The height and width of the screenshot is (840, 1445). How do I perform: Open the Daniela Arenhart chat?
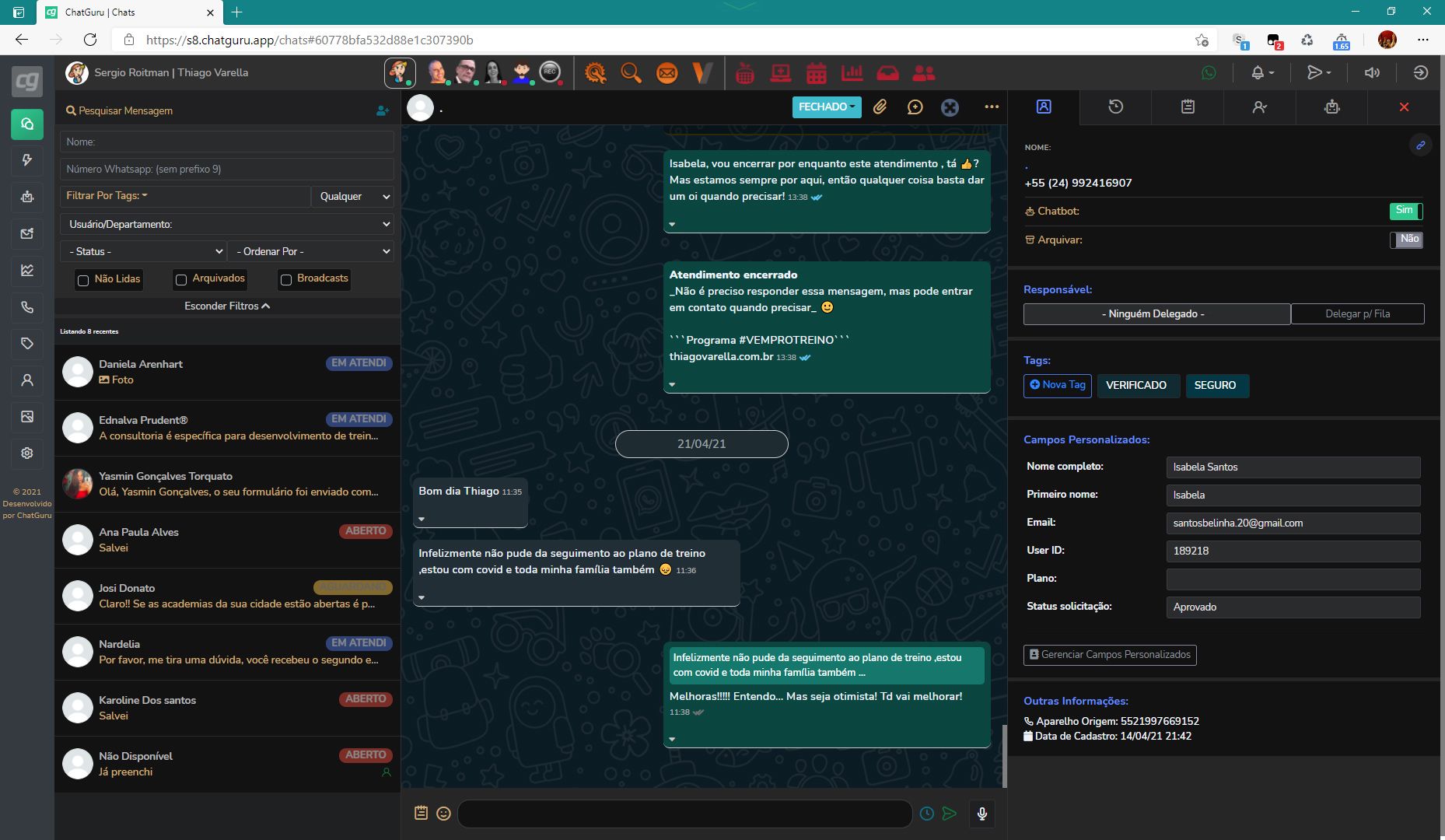(228, 372)
